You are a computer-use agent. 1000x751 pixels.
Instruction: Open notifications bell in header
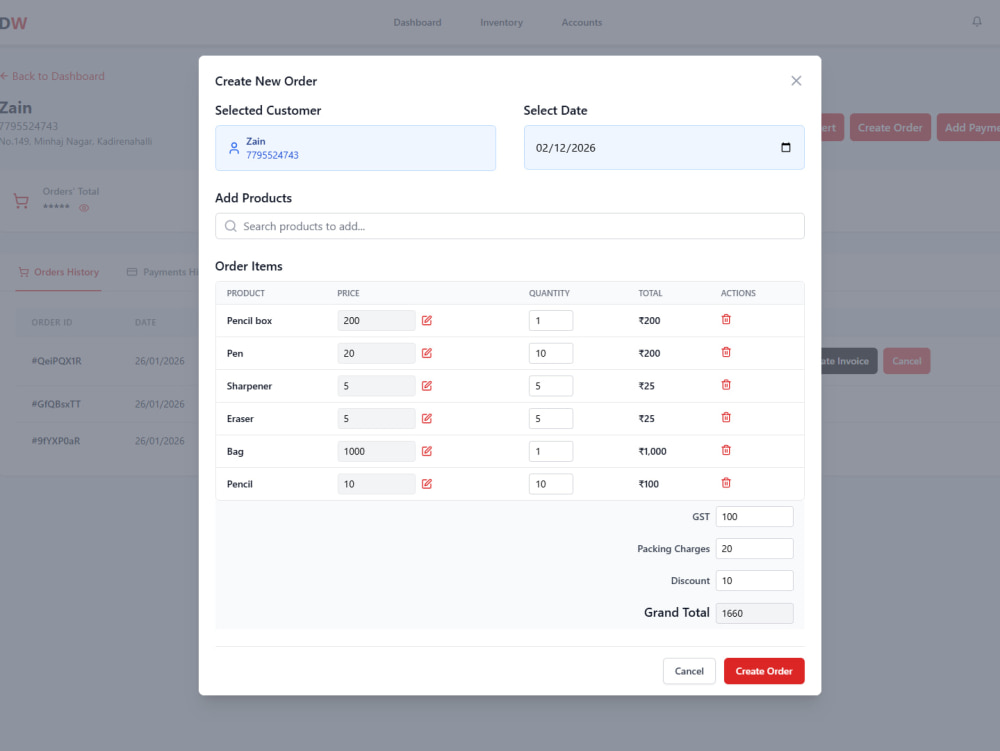976,22
